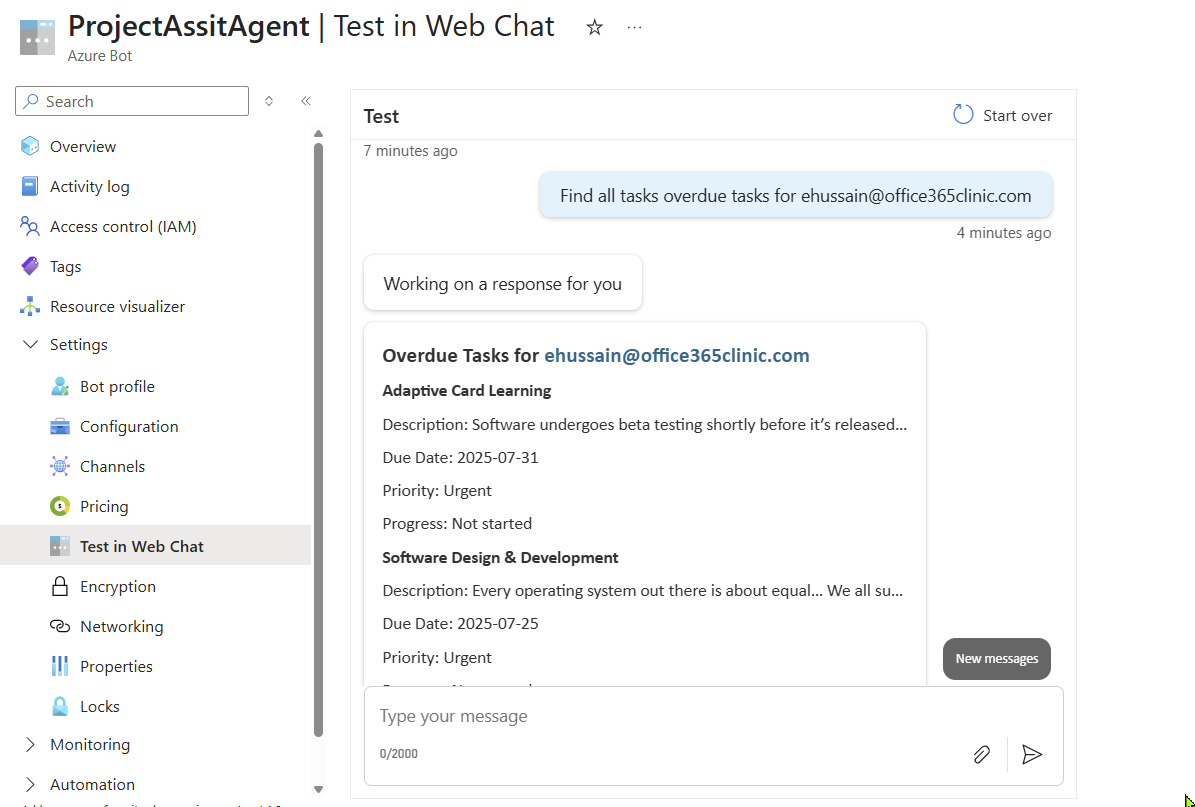Click the sidebar scroll up arrow
The height and width of the screenshot is (807, 1195).
click(x=319, y=134)
